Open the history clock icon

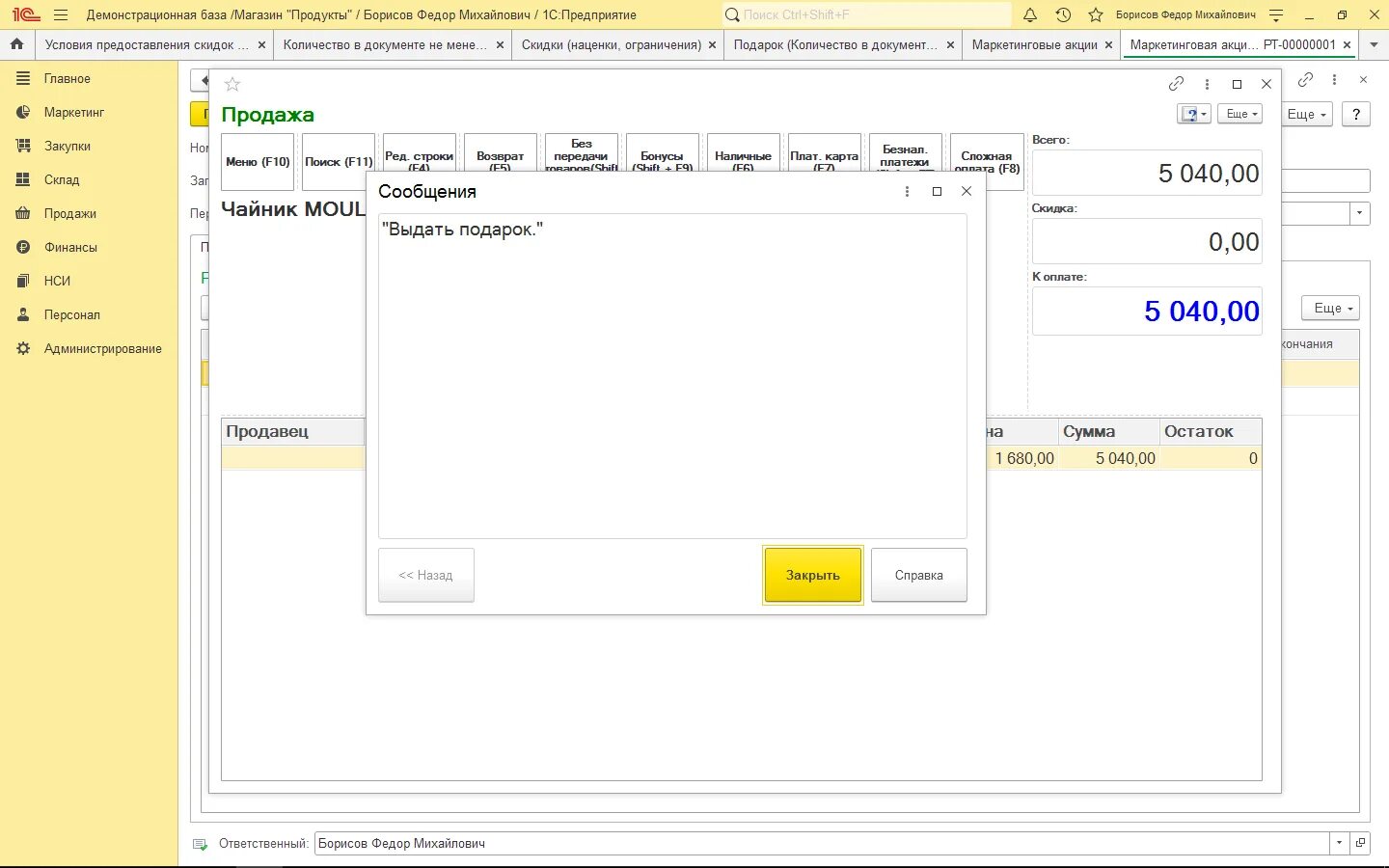(1063, 14)
